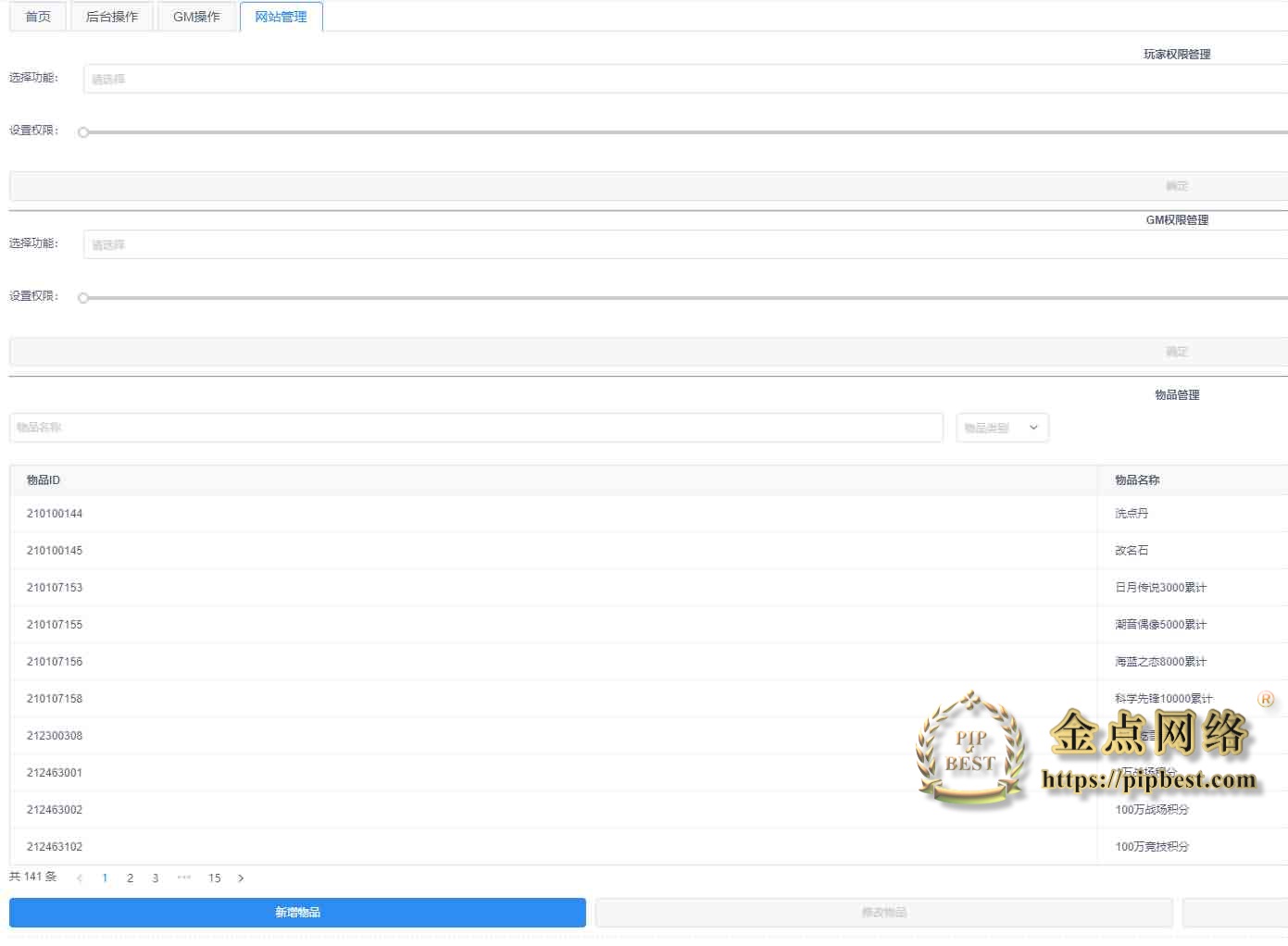Select row with ID 210107158

pyautogui.click(x=648, y=699)
